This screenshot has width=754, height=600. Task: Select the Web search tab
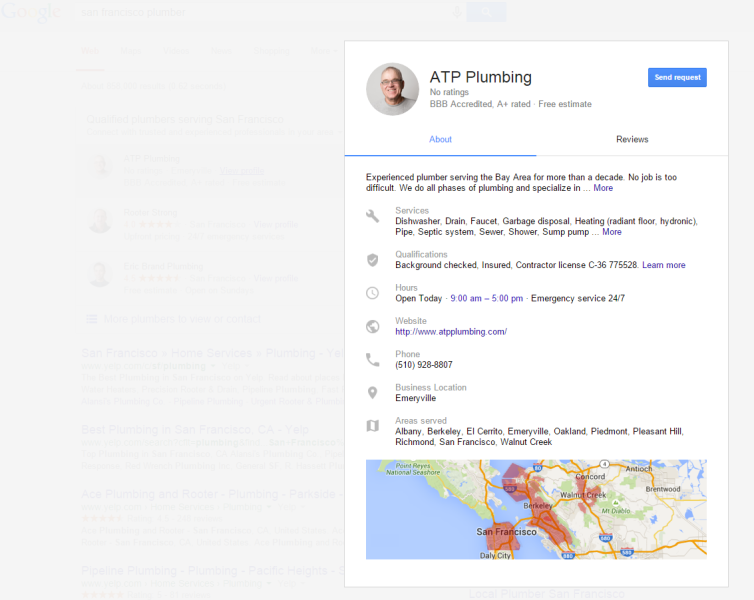coord(90,50)
